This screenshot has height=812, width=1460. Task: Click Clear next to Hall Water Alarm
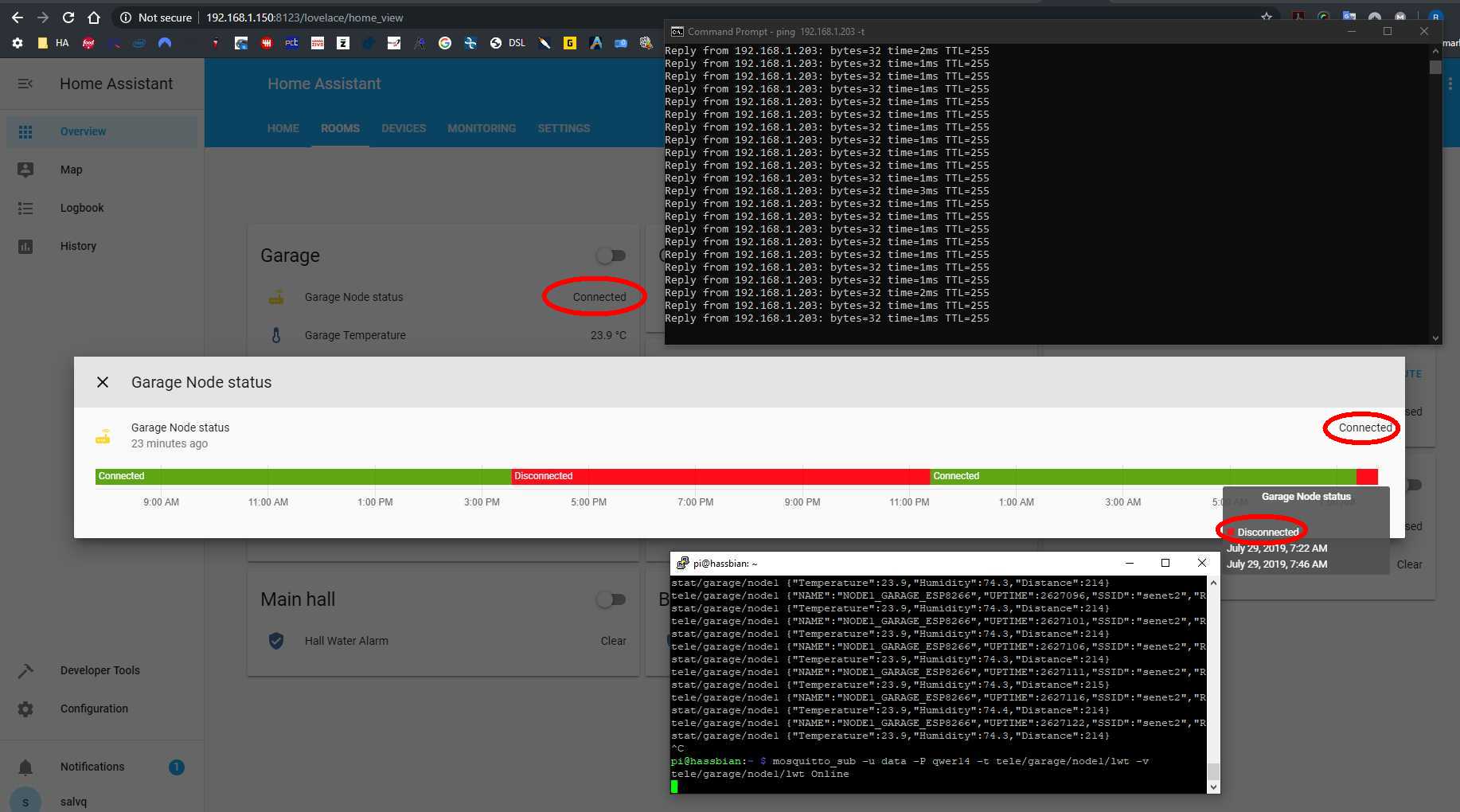point(613,640)
